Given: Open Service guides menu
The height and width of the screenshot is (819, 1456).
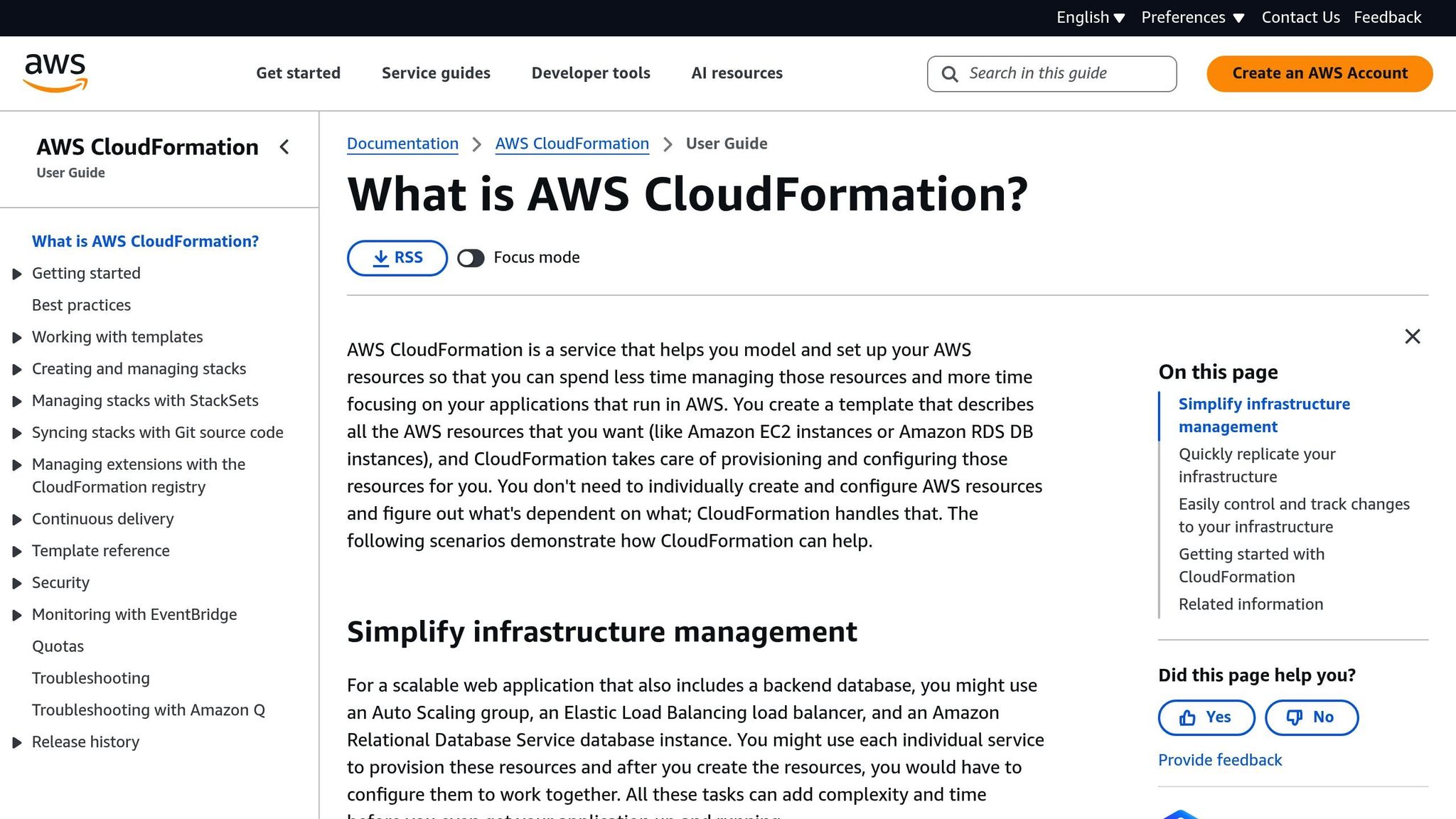Looking at the screenshot, I should click(x=436, y=73).
